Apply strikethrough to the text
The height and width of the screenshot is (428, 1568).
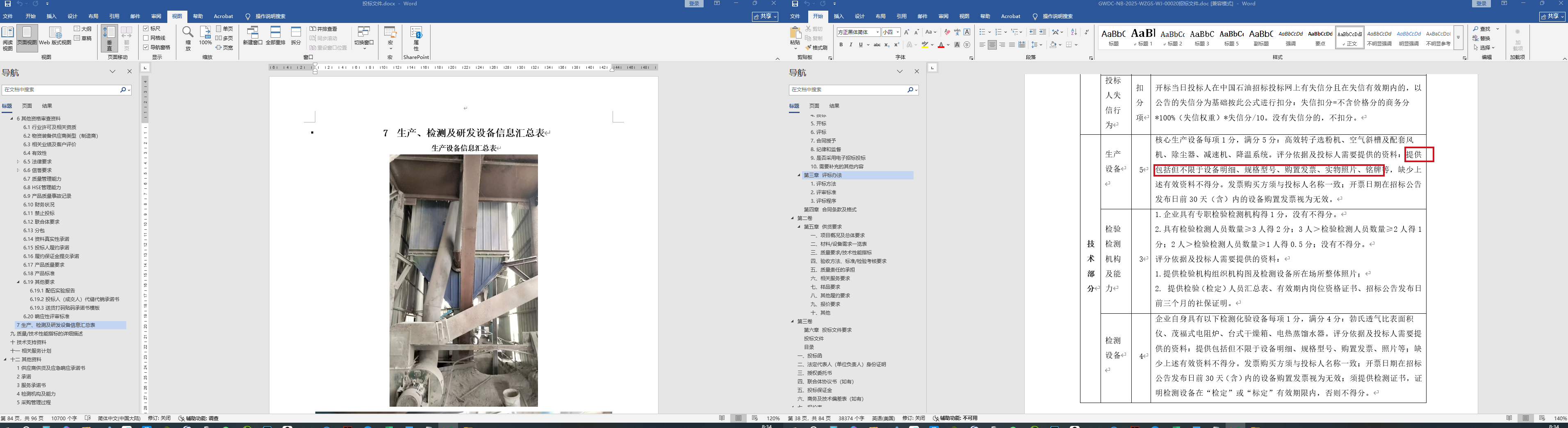877,44
